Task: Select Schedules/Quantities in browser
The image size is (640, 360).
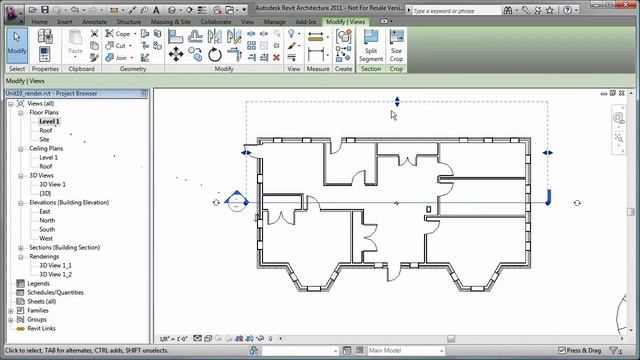Action: point(55,293)
